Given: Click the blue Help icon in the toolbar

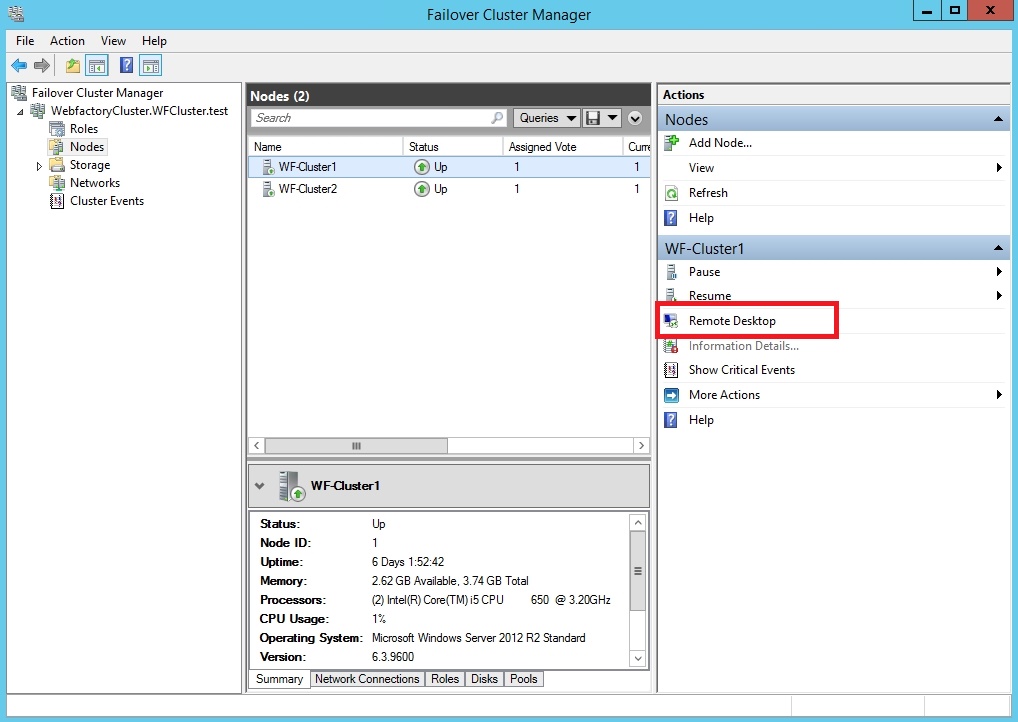Looking at the screenshot, I should (x=126, y=66).
